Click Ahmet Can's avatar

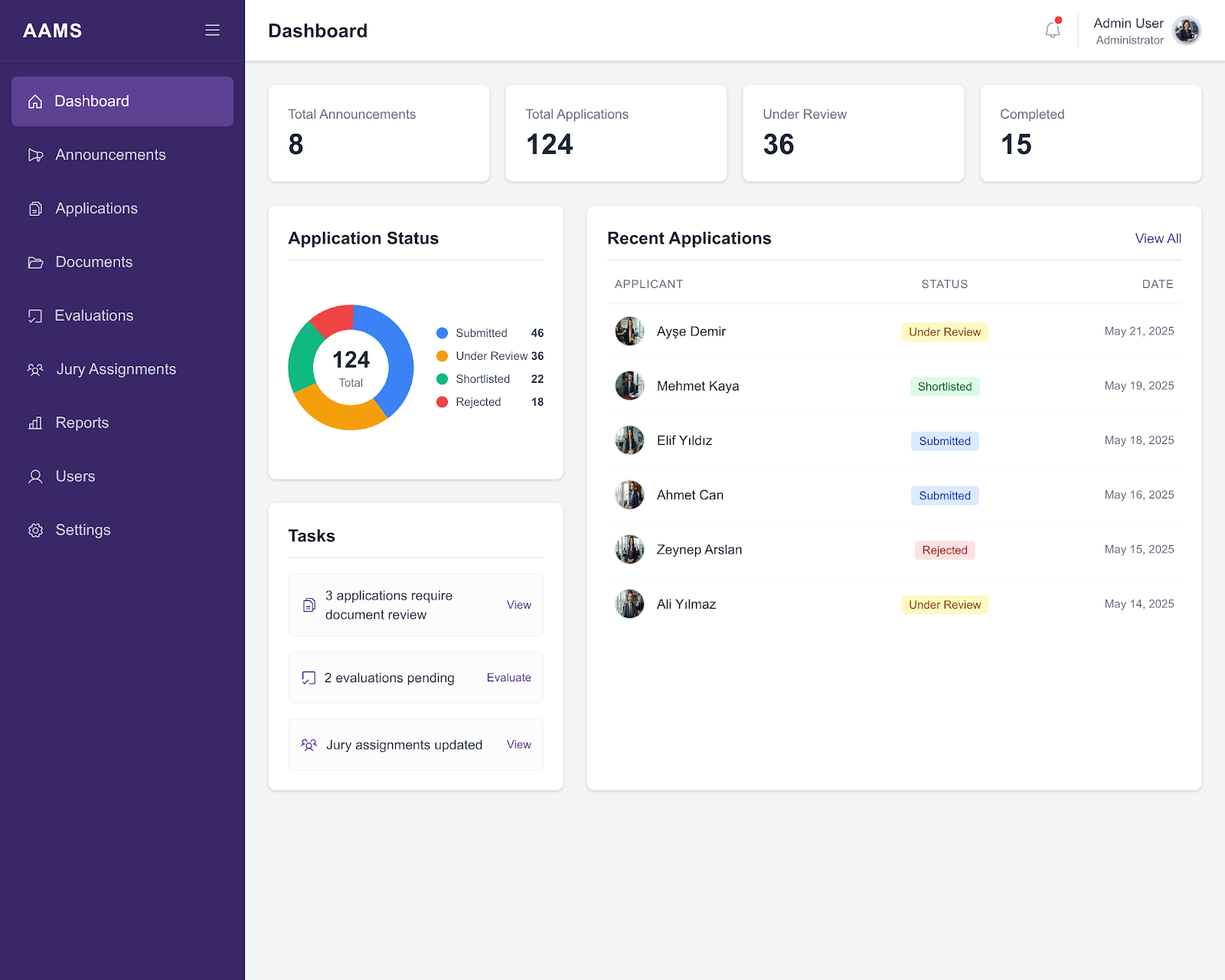[629, 495]
